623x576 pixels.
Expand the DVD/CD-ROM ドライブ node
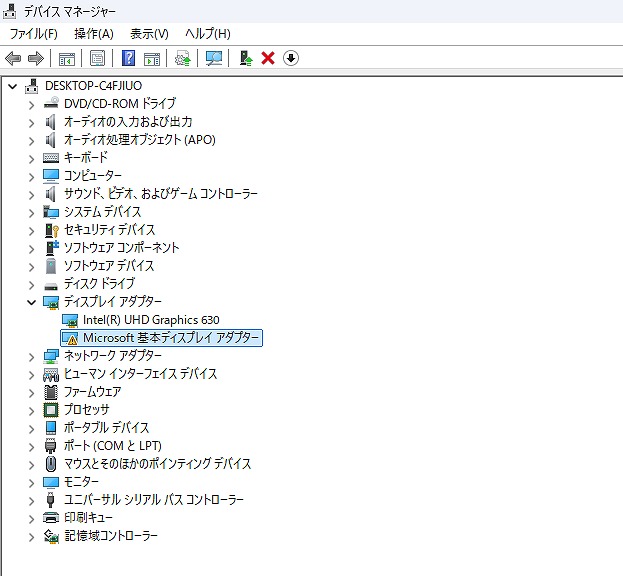(x=32, y=104)
